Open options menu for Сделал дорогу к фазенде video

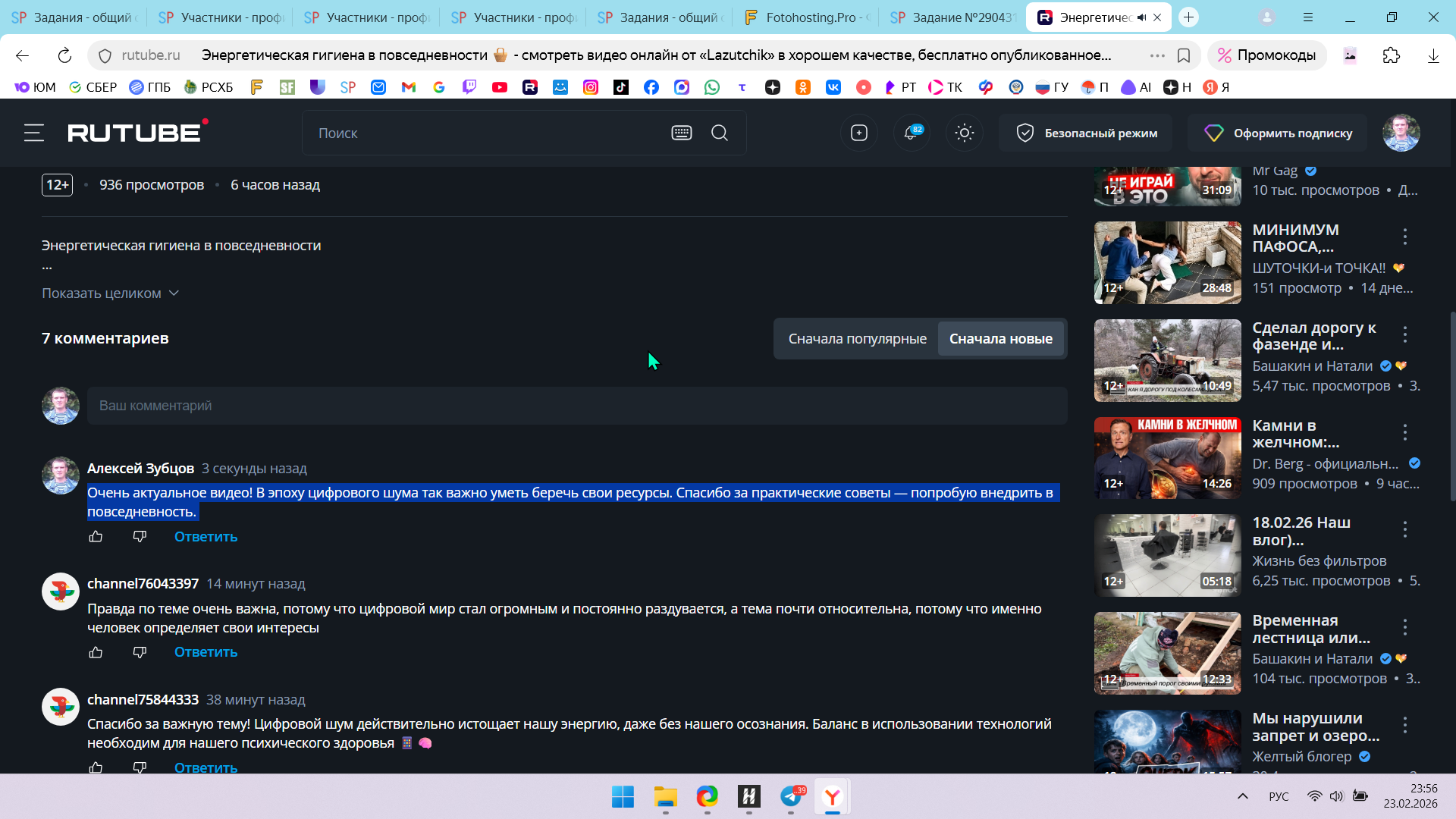pyautogui.click(x=1405, y=334)
